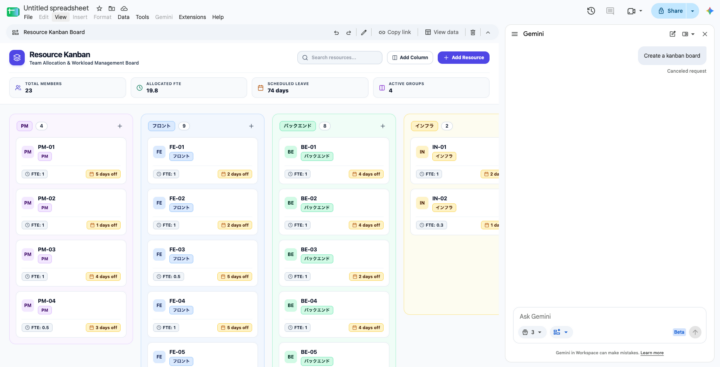
Task: Close the Gemini side panel
Action: coord(705,34)
